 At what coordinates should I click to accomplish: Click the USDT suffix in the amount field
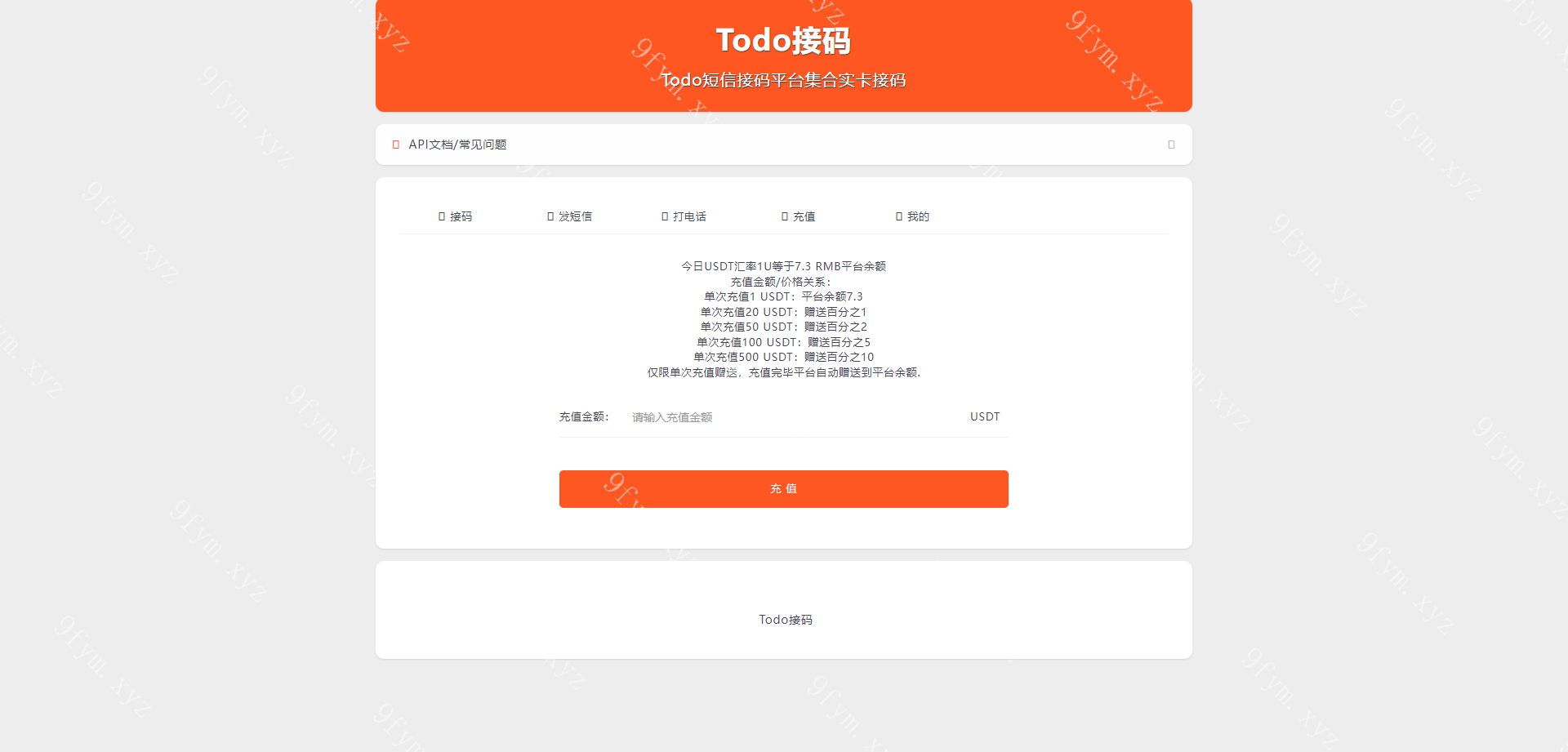(x=985, y=416)
